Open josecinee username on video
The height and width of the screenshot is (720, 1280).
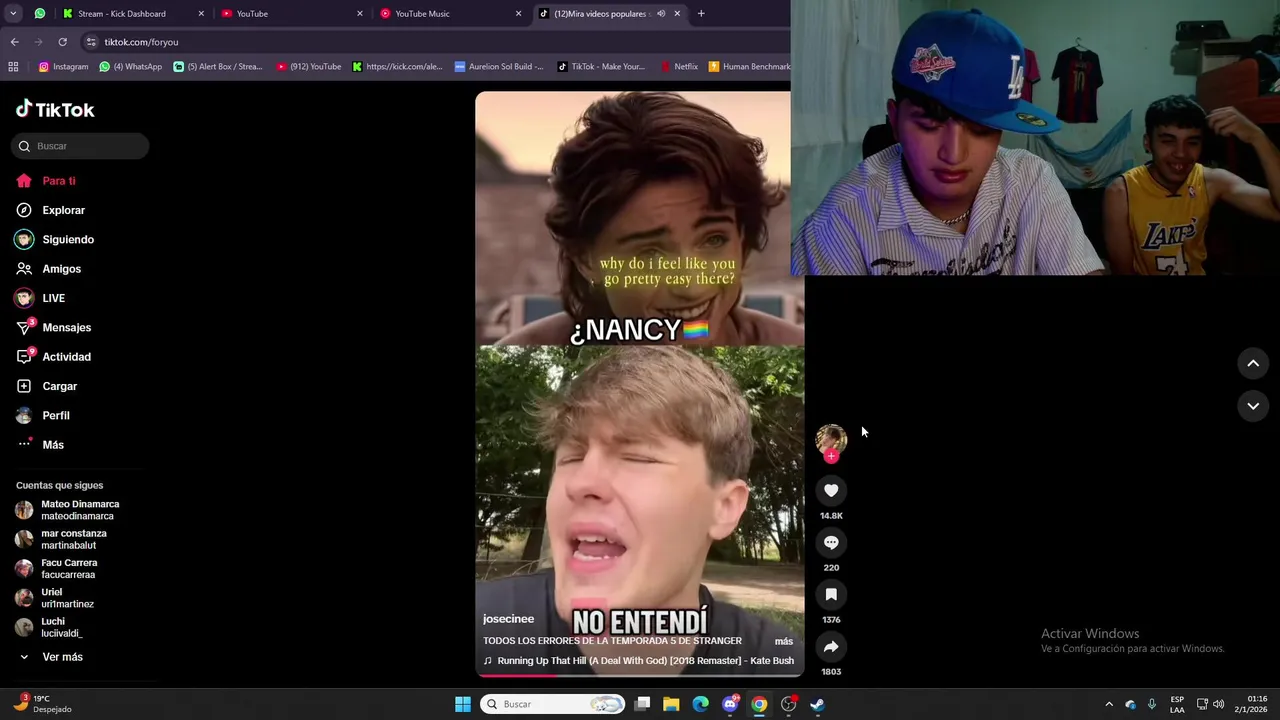pyautogui.click(x=508, y=619)
